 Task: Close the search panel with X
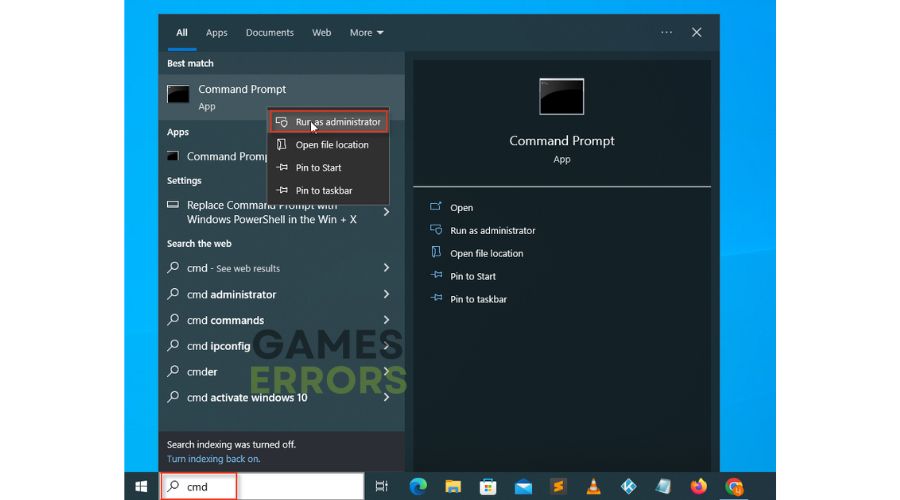(x=696, y=32)
